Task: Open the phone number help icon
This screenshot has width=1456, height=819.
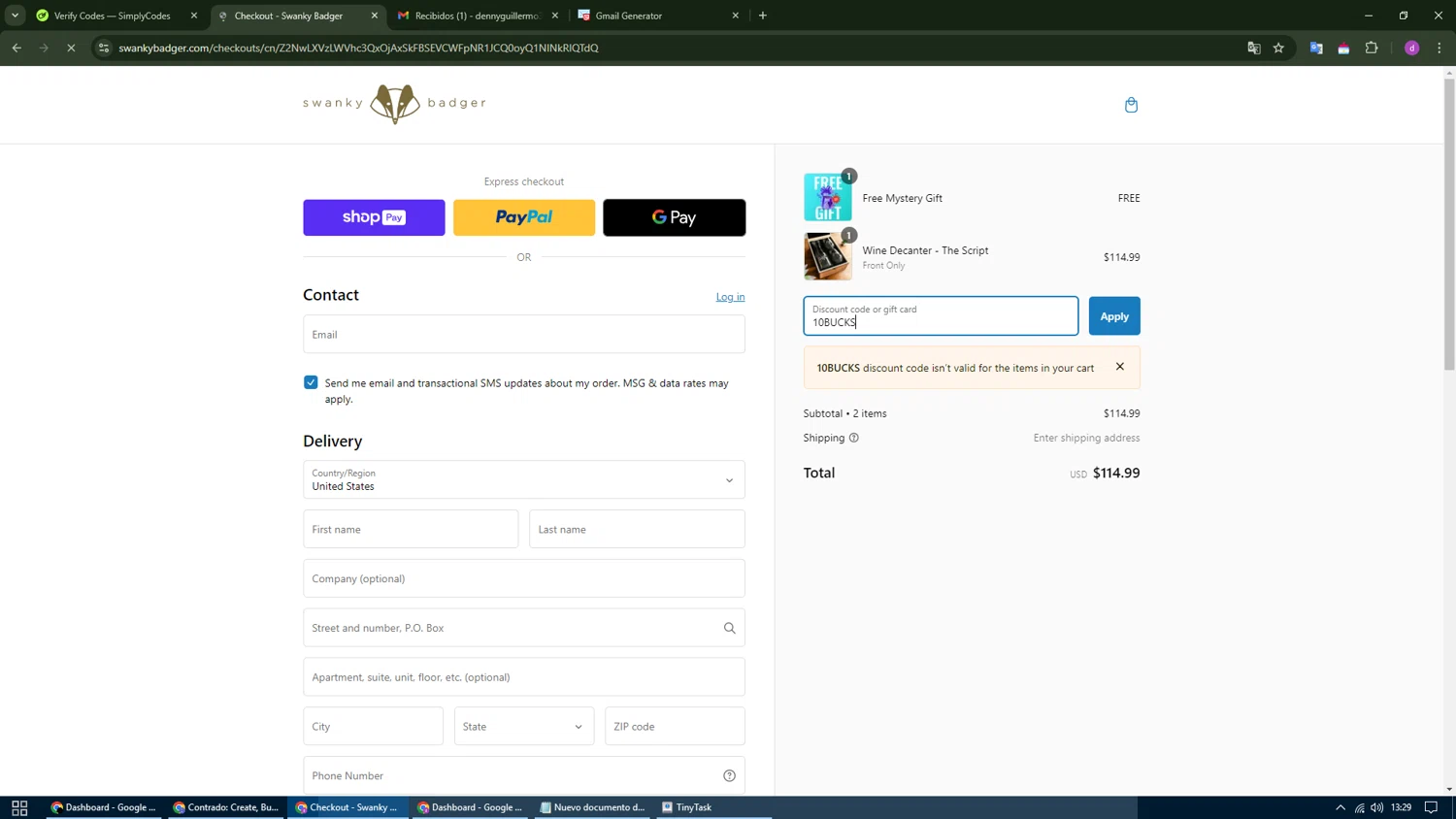Action: (x=729, y=775)
